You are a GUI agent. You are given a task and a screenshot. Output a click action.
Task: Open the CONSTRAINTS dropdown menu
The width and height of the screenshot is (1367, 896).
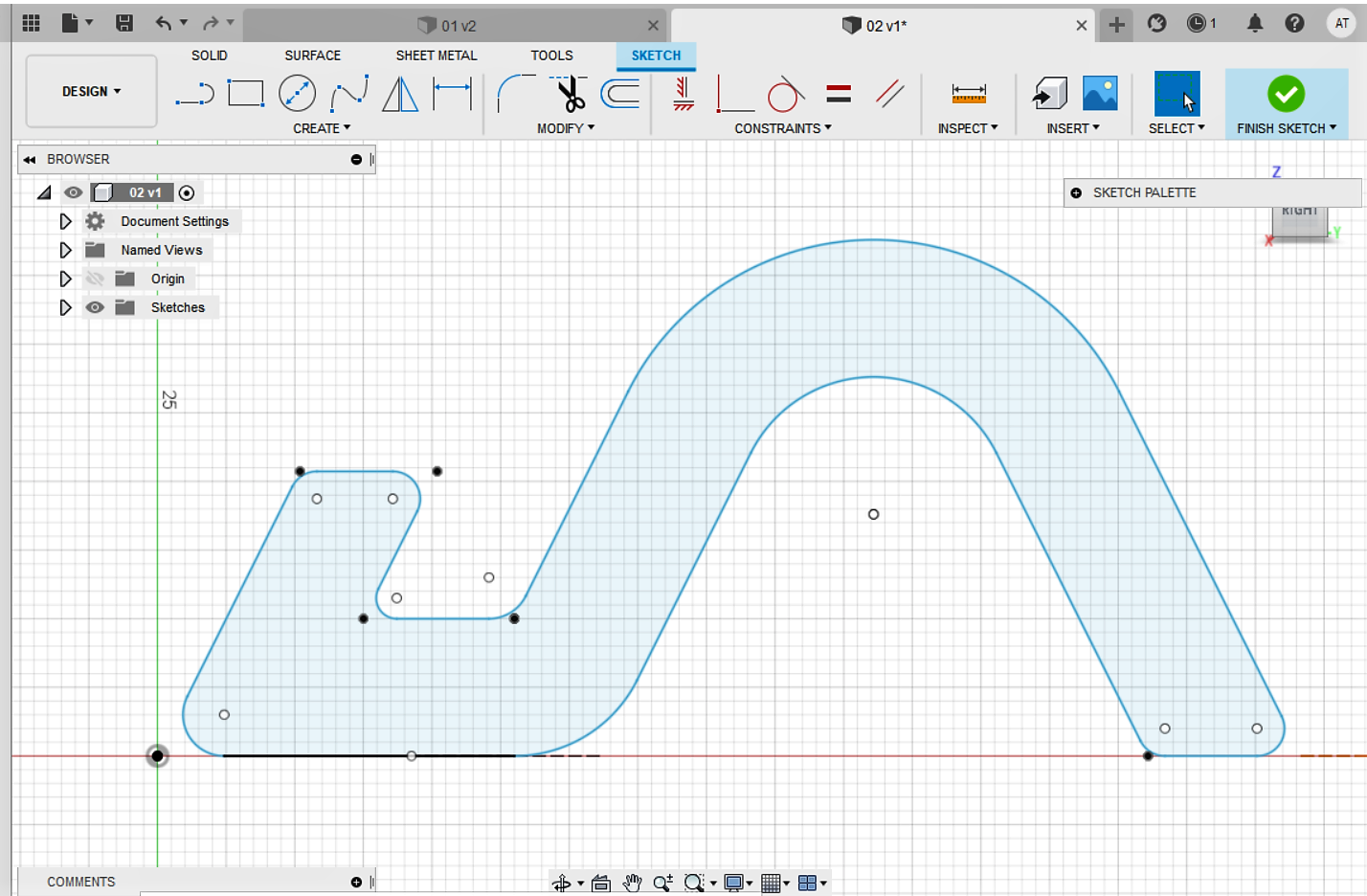[783, 128]
